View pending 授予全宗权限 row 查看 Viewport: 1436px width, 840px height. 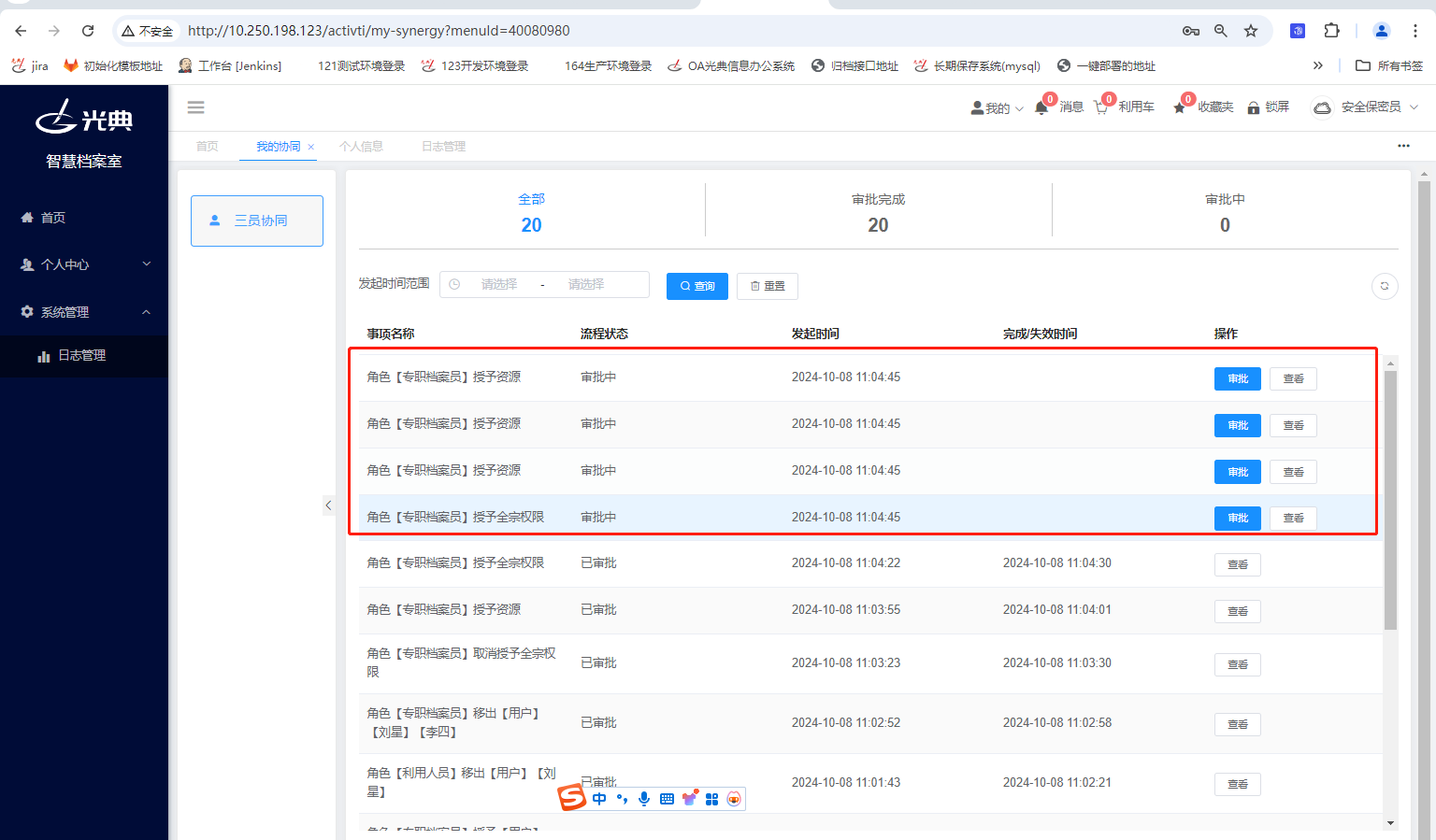click(x=1294, y=518)
